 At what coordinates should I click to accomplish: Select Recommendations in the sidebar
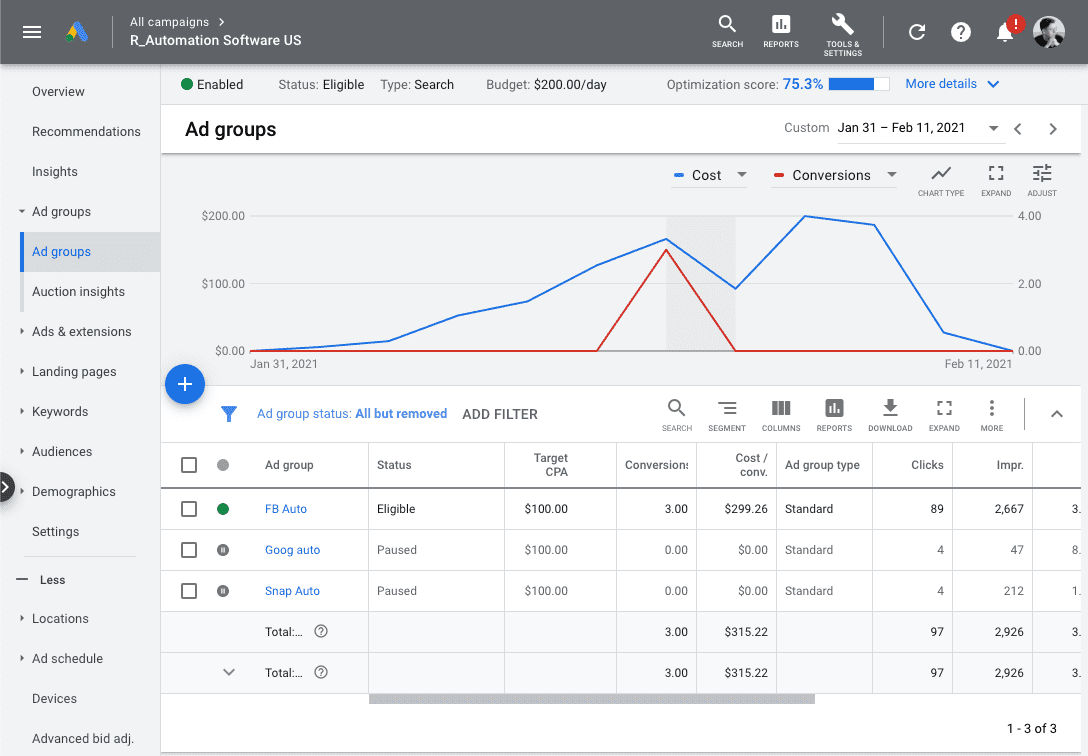tap(86, 131)
